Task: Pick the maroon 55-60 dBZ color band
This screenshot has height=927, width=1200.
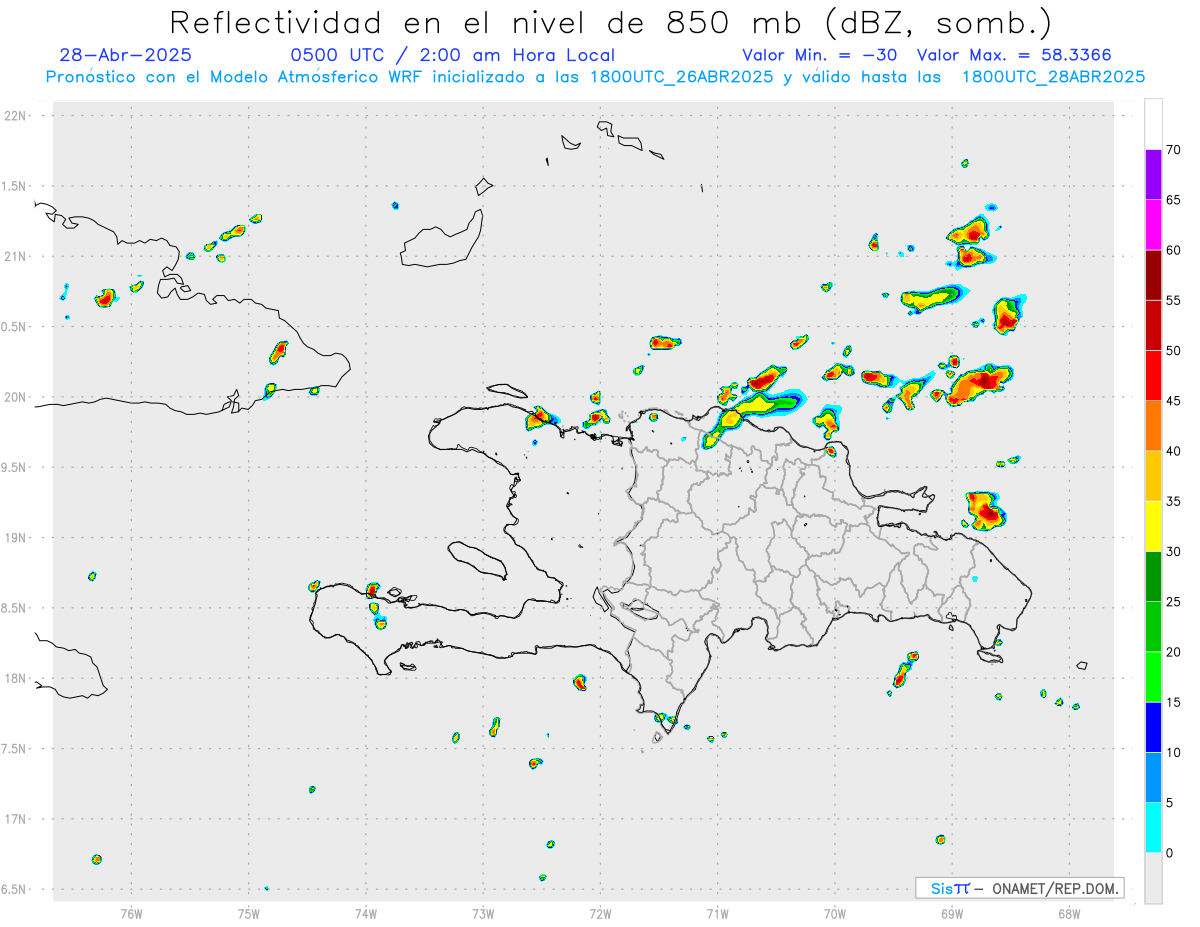Action: [1153, 275]
